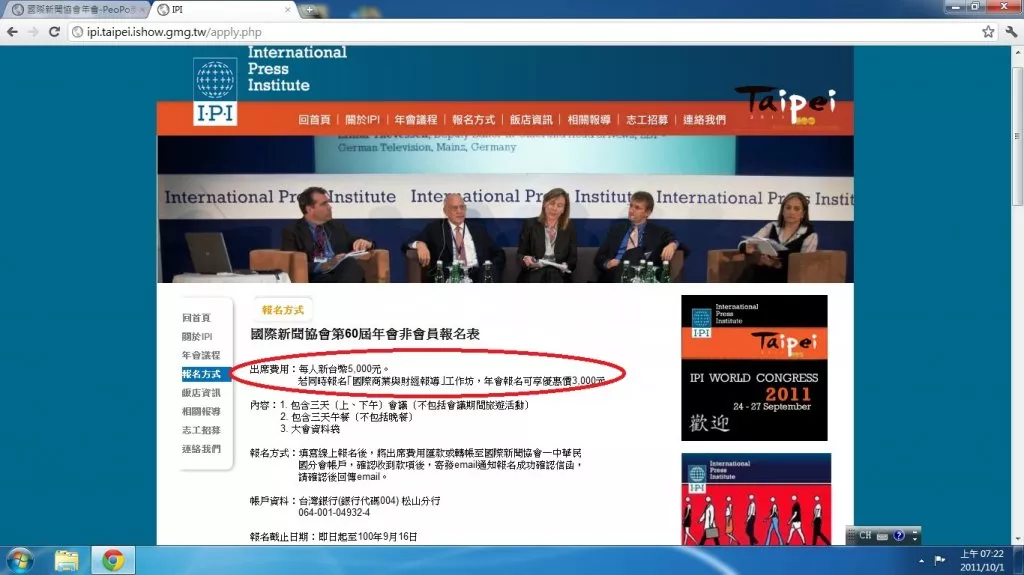This screenshot has width=1024, height=575.
Task: Open 年會議程 in top navigation
Action: 416,120
